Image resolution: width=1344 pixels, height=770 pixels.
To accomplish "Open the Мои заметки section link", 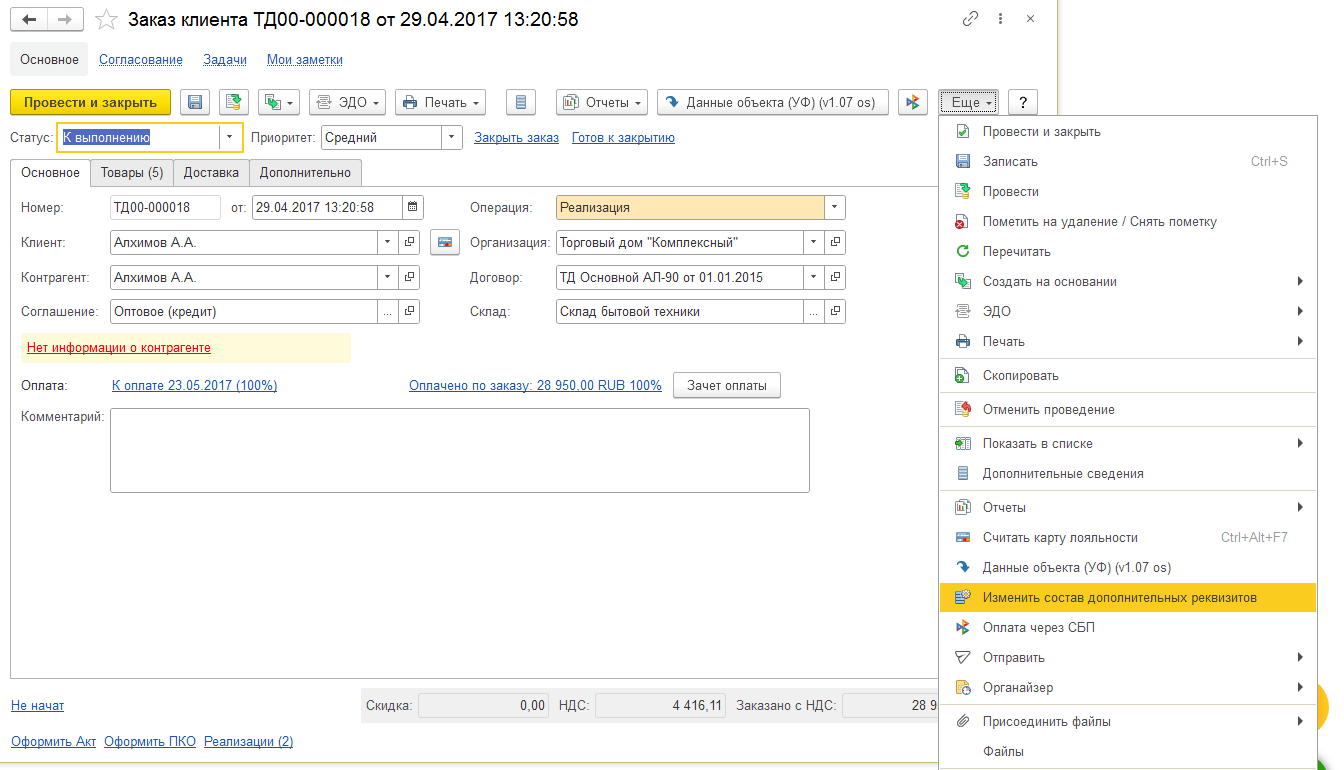I will pyautogui.click(x=305, y=59).
